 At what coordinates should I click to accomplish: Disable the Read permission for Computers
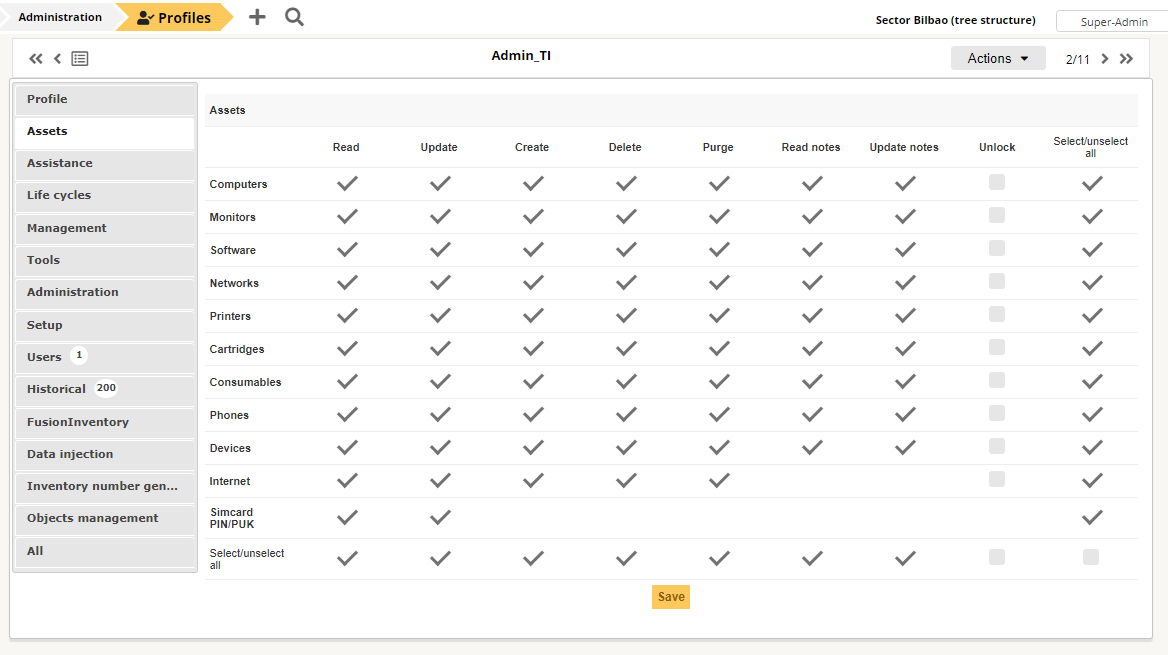click(346, 183)
